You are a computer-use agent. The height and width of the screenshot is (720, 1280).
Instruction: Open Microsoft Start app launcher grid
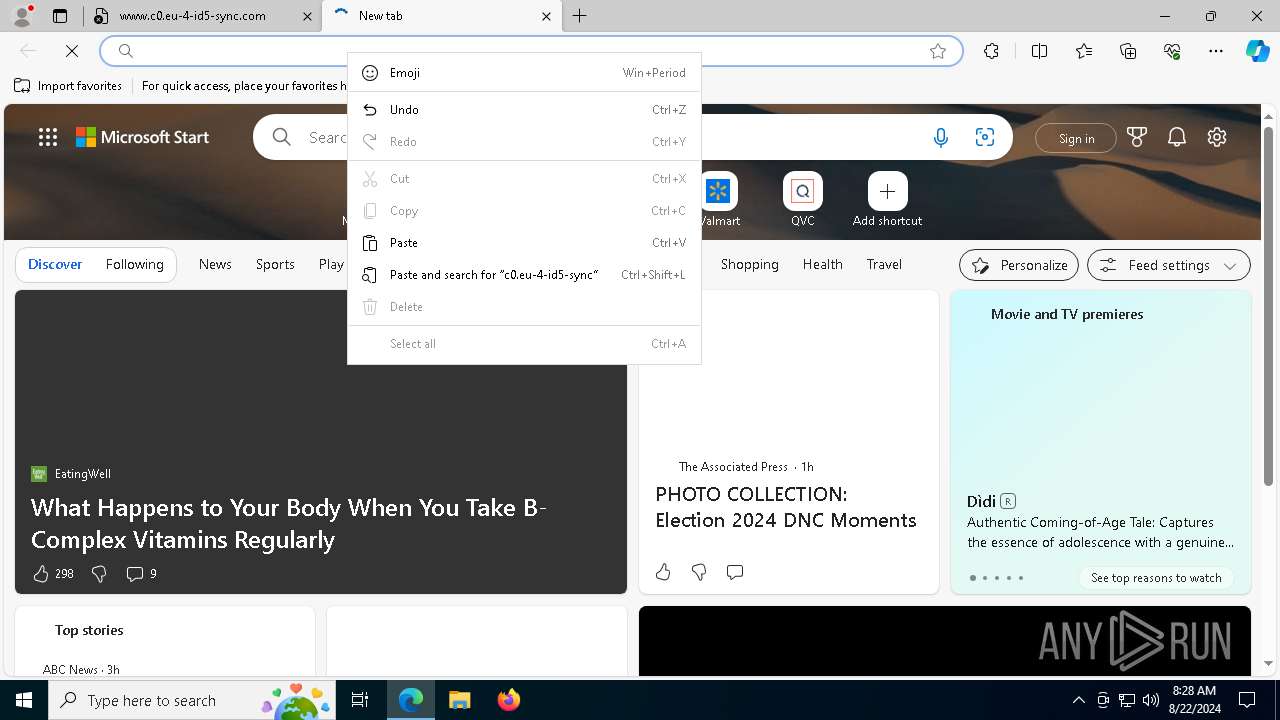[x=48, y=137]
